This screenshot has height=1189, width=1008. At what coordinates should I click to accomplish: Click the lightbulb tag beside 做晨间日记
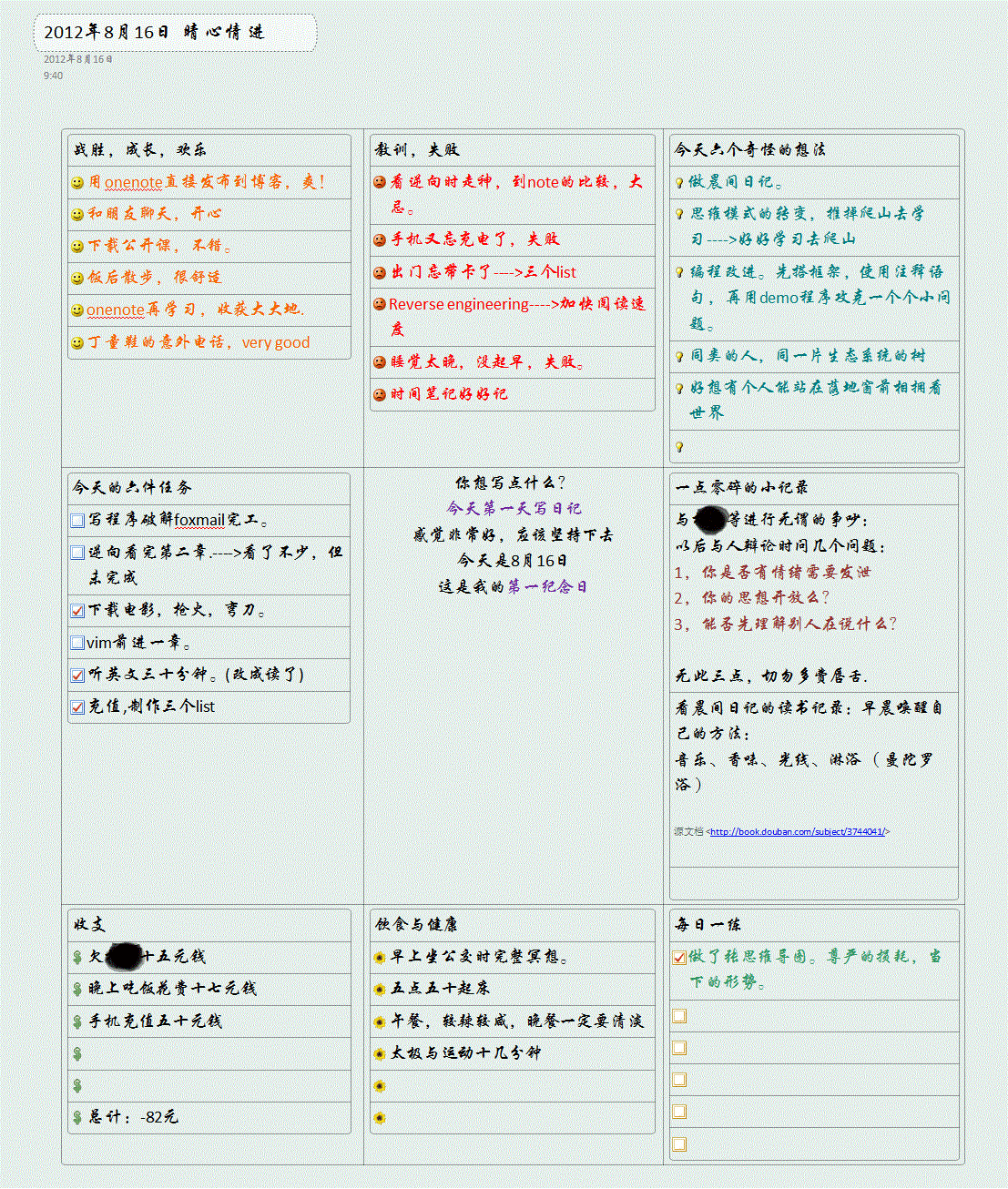point(679,183)
